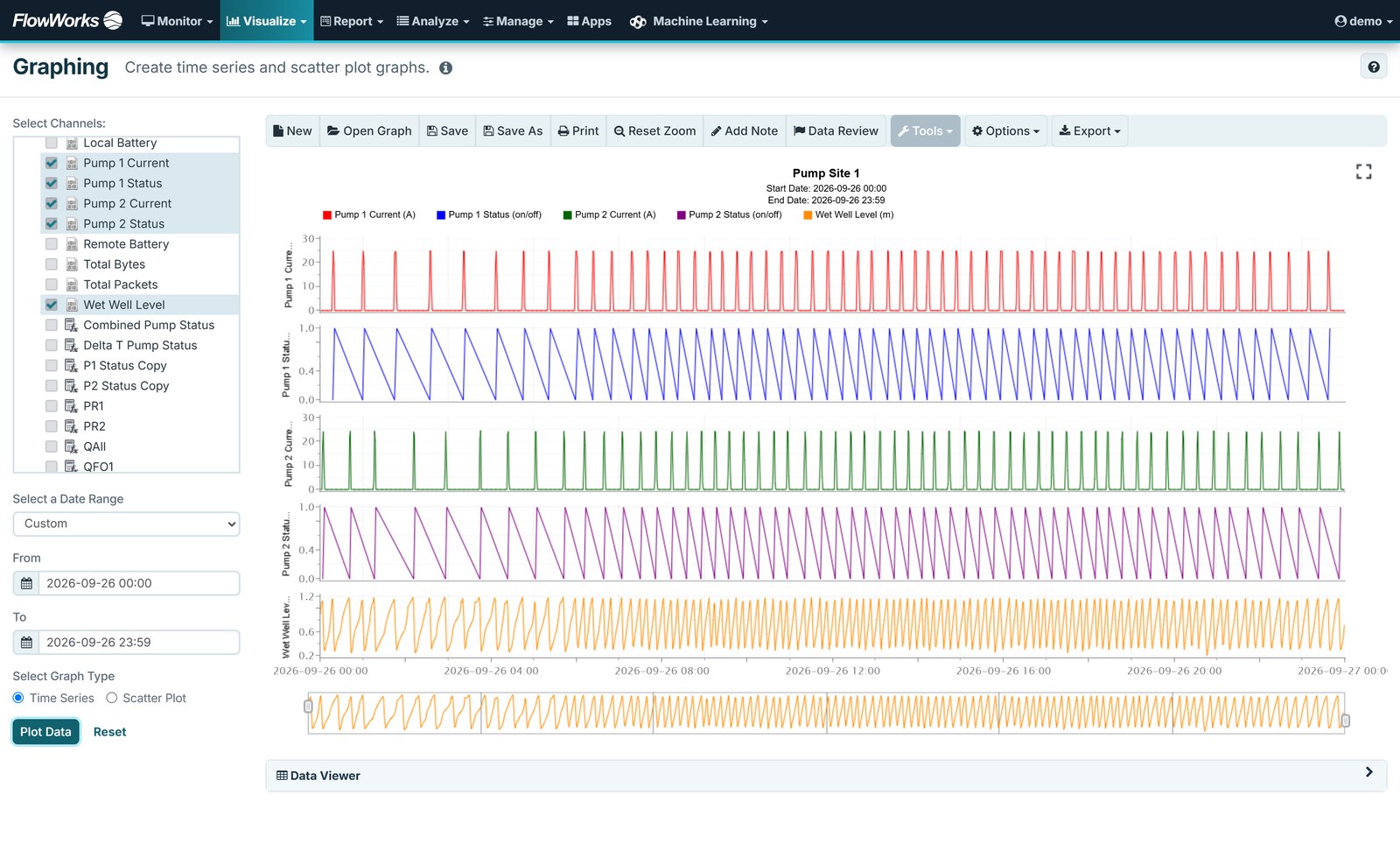Open the Report menu
1400x844 pixels.
pos(352,21)
